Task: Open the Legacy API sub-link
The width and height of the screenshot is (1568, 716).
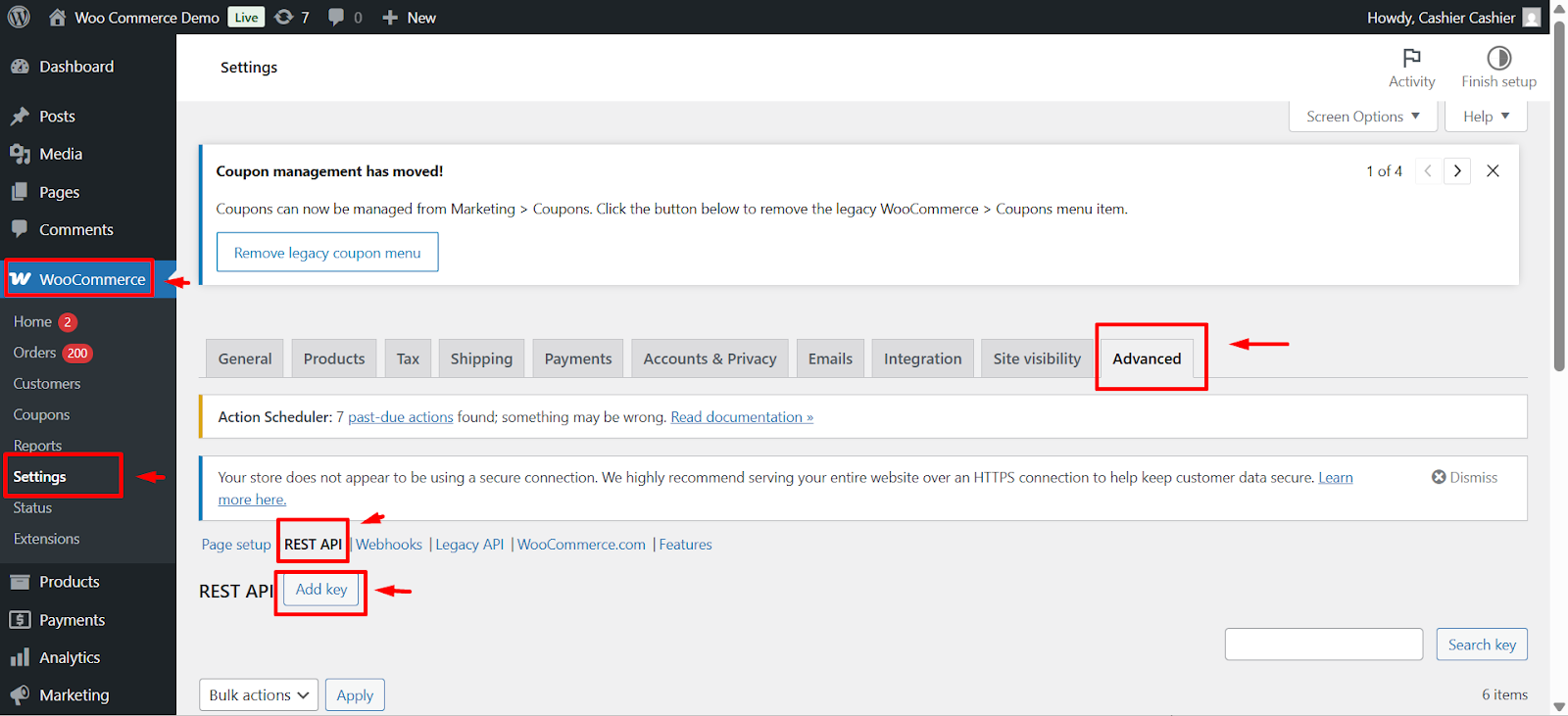Action: click(469, 545)
